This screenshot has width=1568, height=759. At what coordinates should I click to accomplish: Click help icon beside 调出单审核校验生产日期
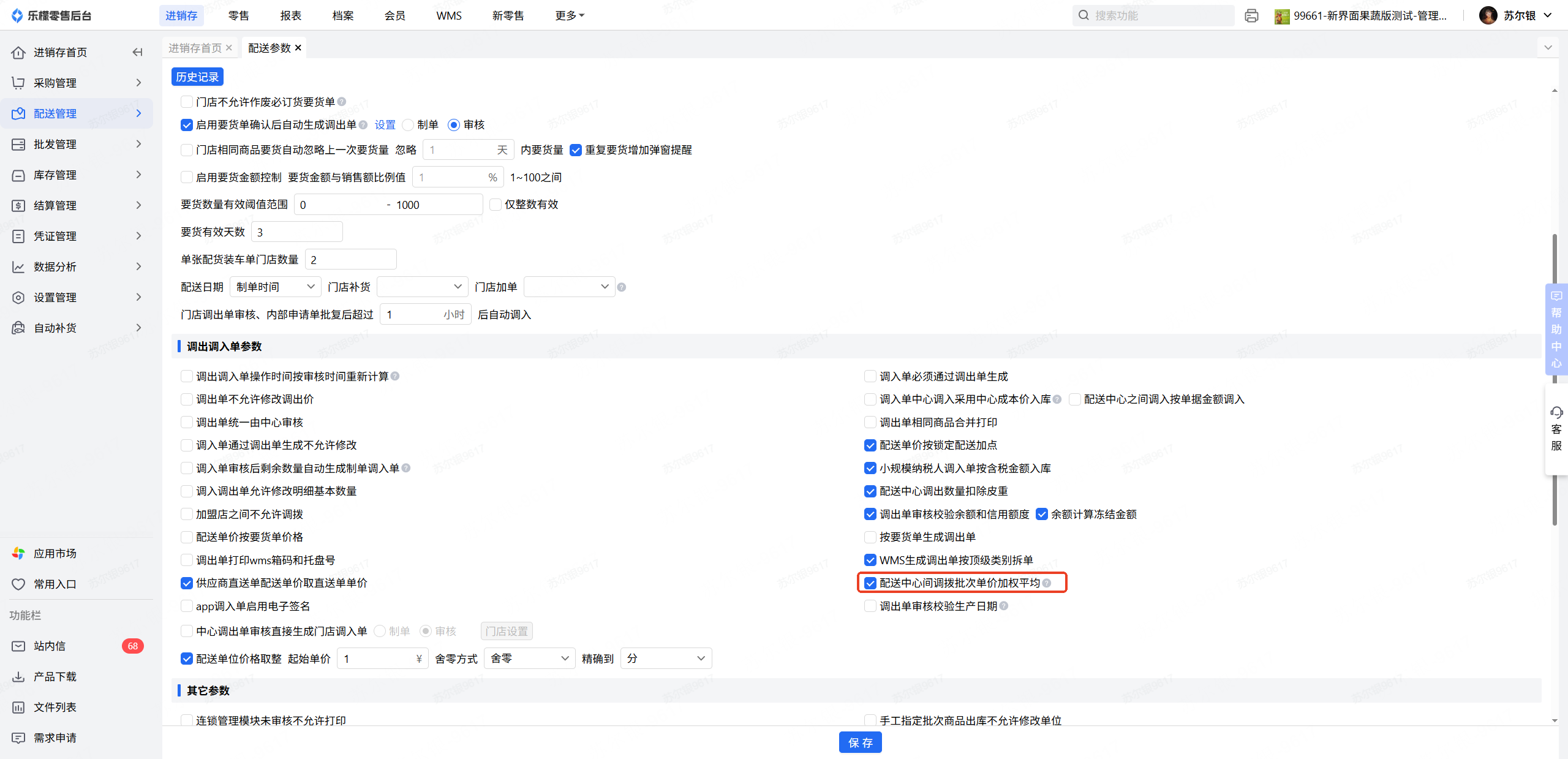(1004, 606)
